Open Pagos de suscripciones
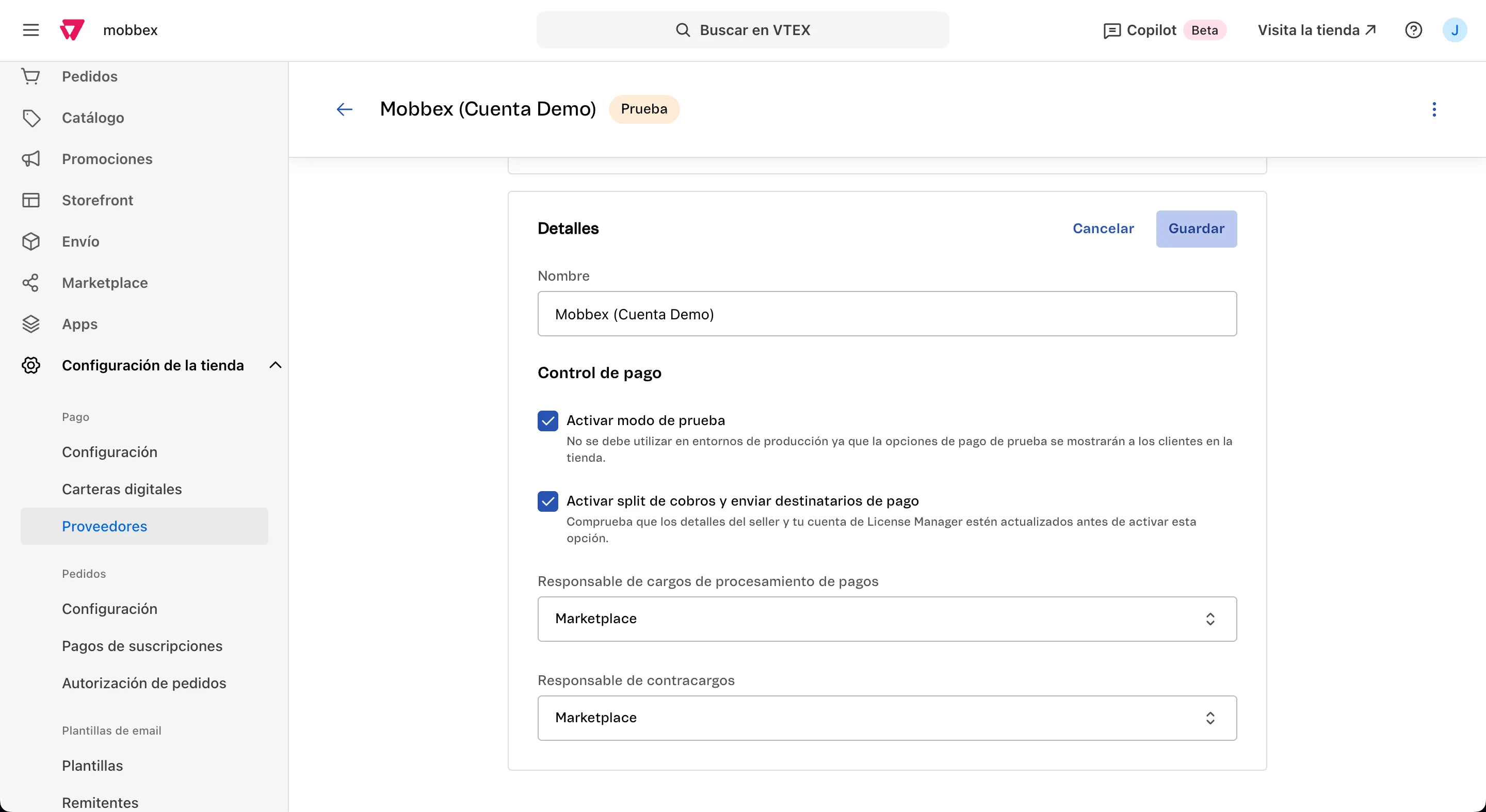The height and width of the screenshot is (812, 1486). point(142,646)
